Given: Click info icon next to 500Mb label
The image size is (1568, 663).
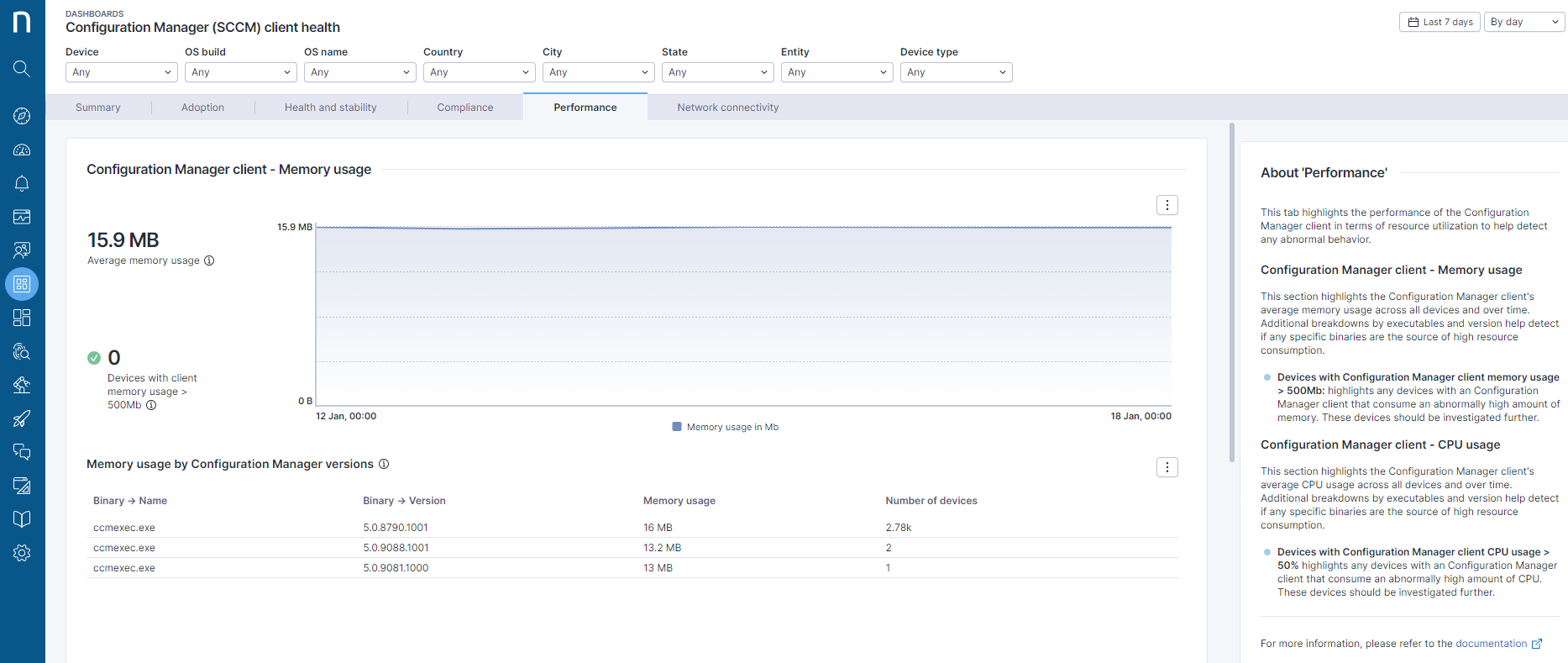Looking at the screenshot, I should [x=151, y=405].
